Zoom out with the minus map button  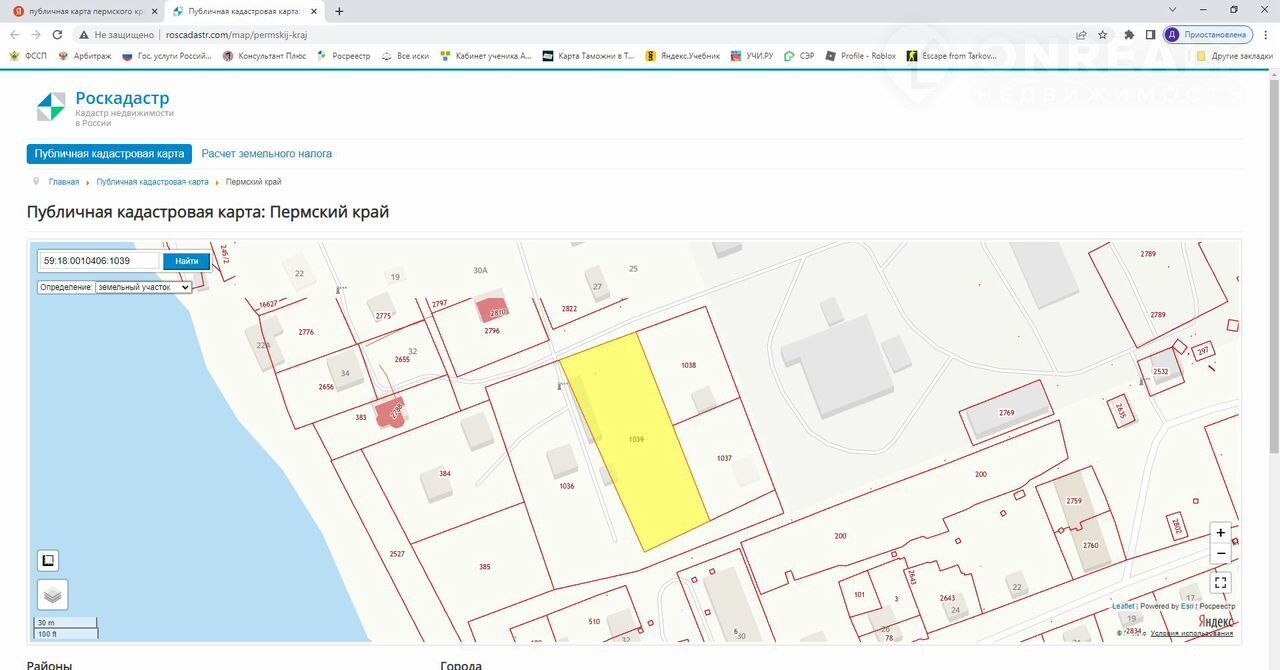tap(1220, 554)
